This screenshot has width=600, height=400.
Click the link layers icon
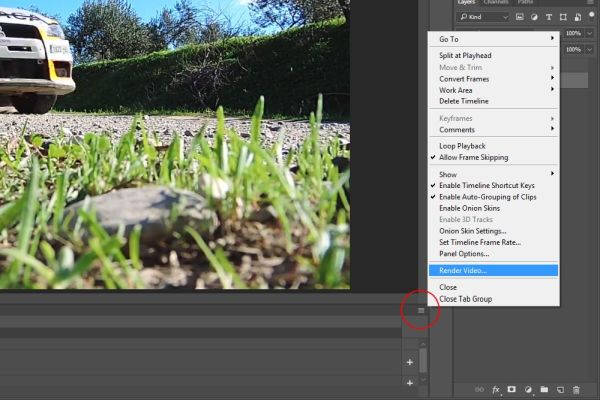479,390
